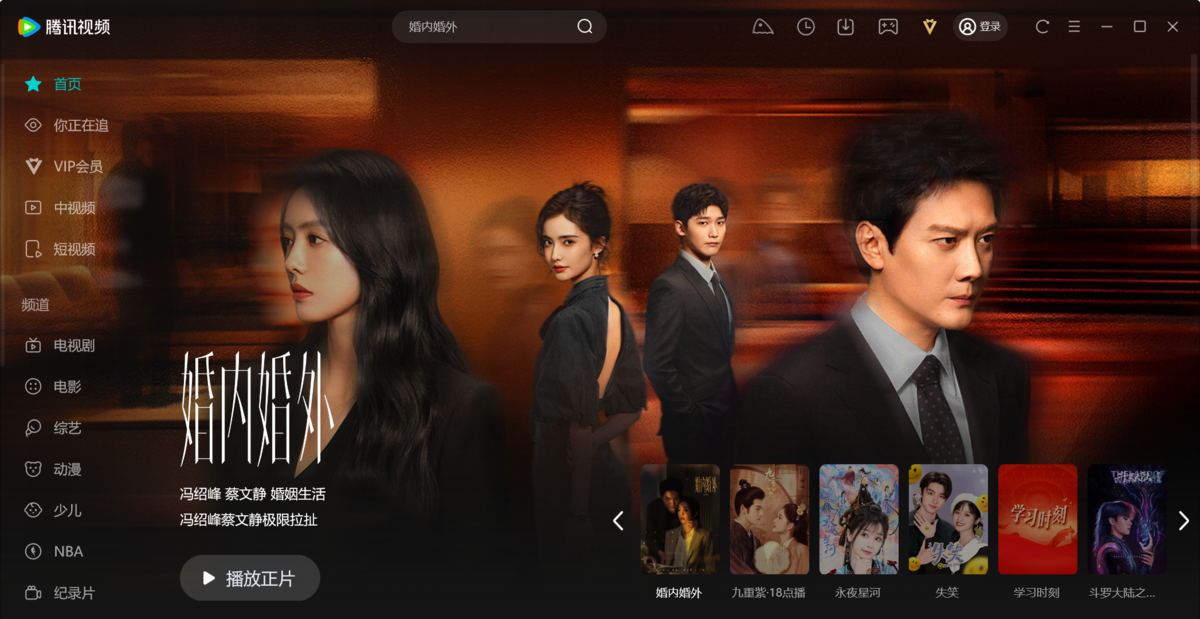Open VIP会员 in sidebar
Screen dimensions: 1200x619
coord(78,166)
